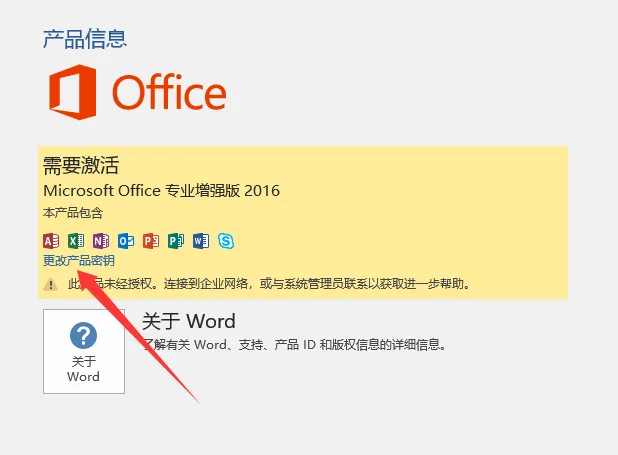Click the Skype for Business icon

coord(226,241)
